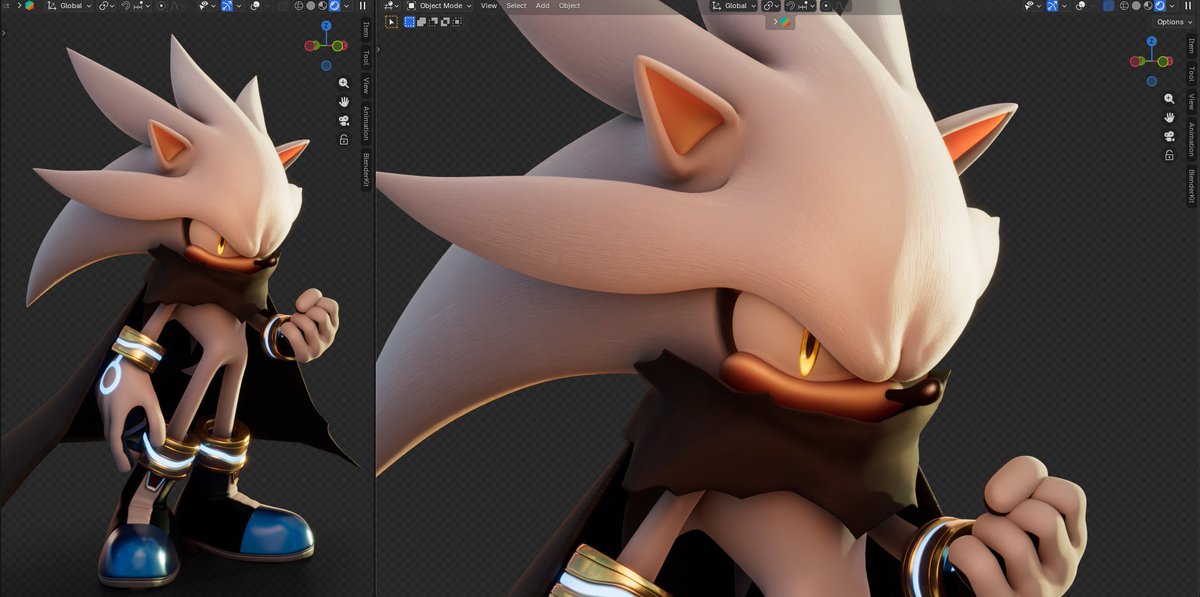Open the Object Mode dropdown
1200x597 pixels.
tap(438, 6)
